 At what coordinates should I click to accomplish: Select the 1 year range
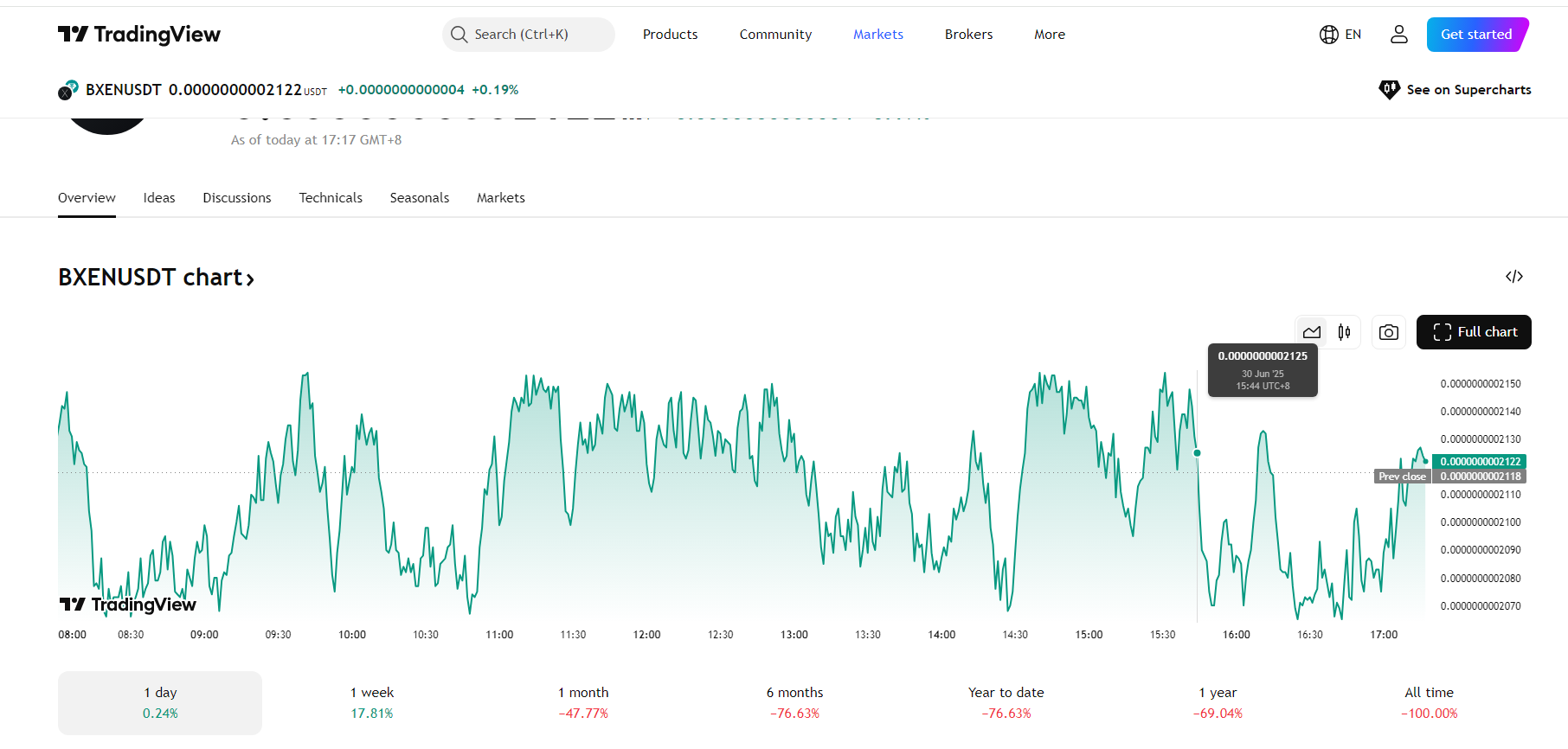click(x=1218, y=702)
